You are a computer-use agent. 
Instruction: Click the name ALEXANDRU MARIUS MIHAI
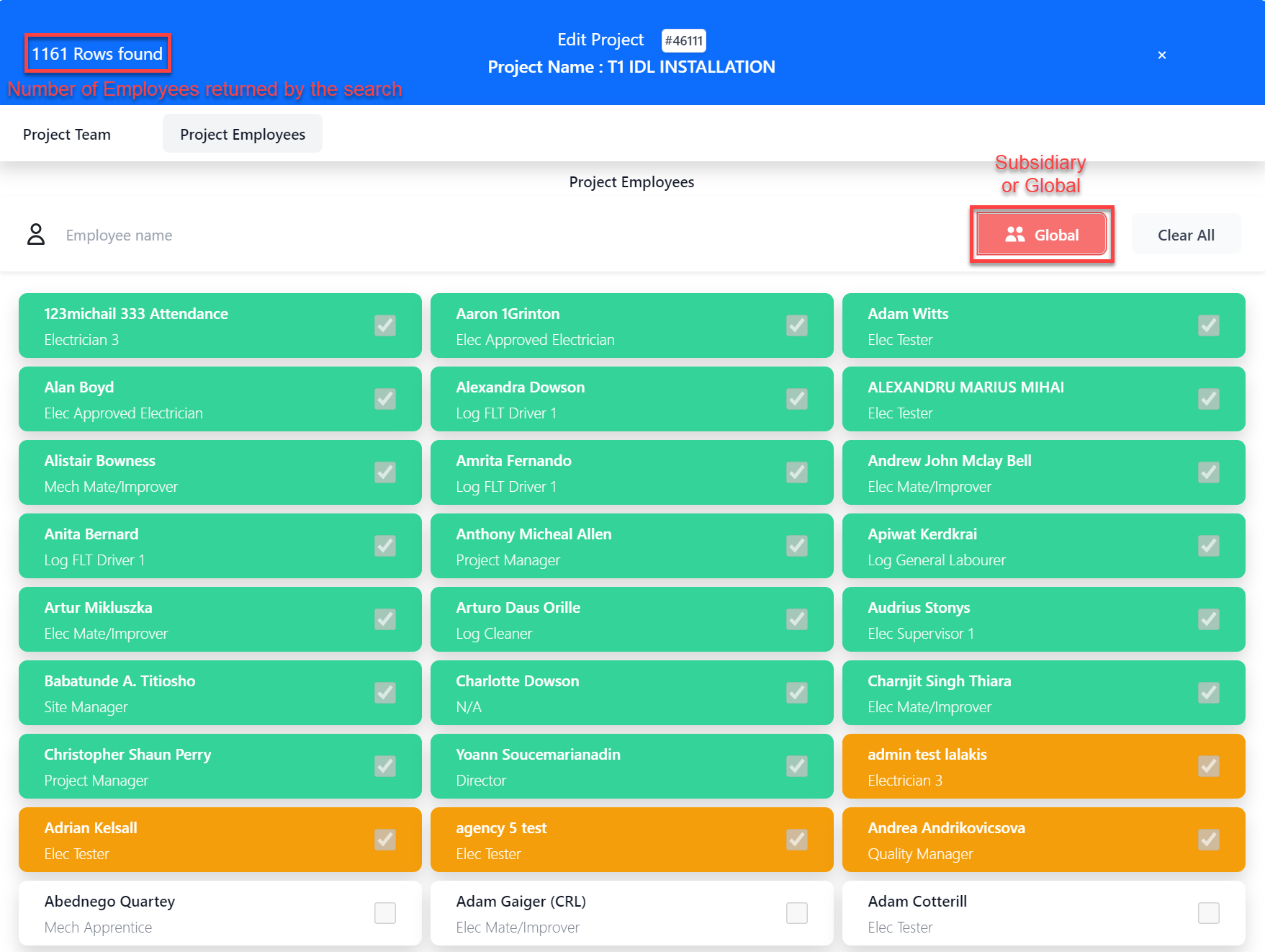(965, 387)
